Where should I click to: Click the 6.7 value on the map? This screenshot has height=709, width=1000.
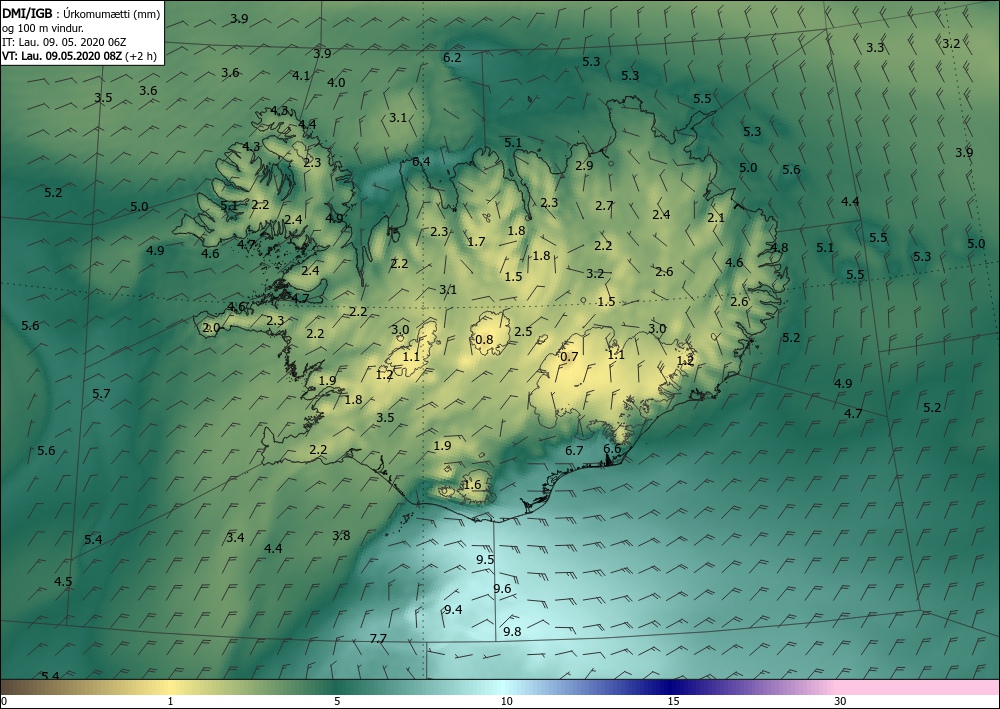click(x=574, y=451)
